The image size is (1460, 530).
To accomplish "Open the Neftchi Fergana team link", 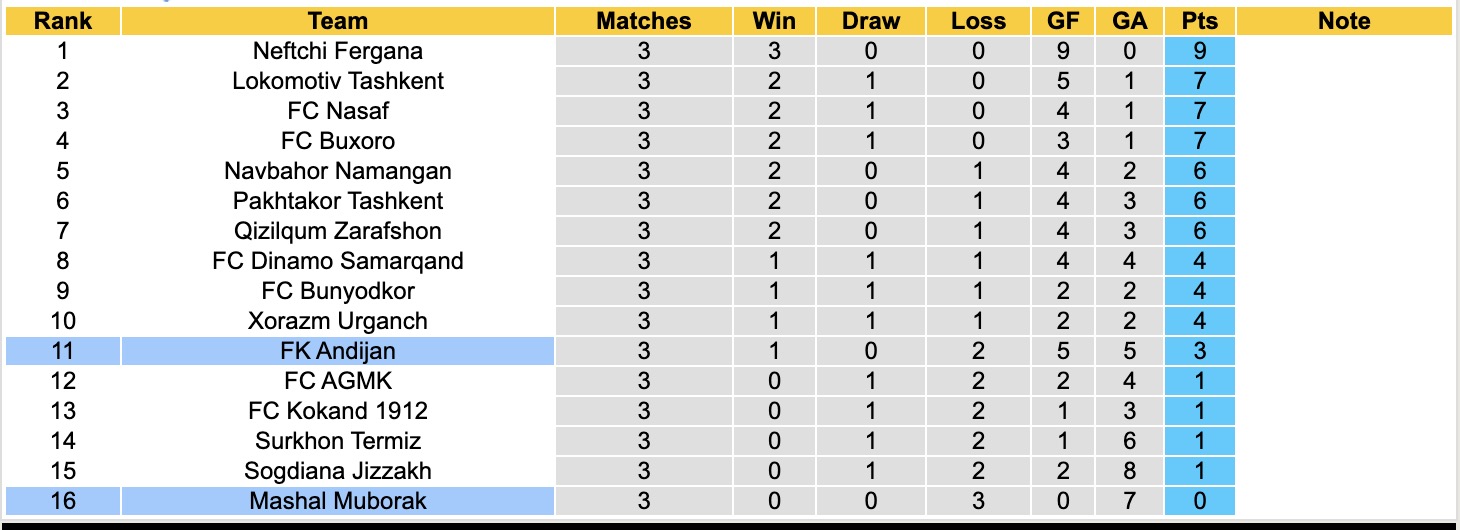I will click(x=338, y=51).
